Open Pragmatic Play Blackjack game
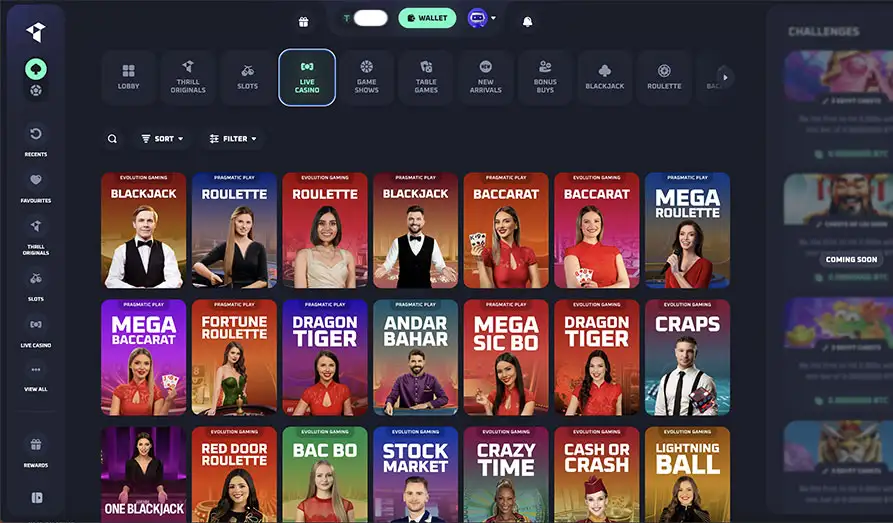The image size is (893, 523). click(415, 230)
